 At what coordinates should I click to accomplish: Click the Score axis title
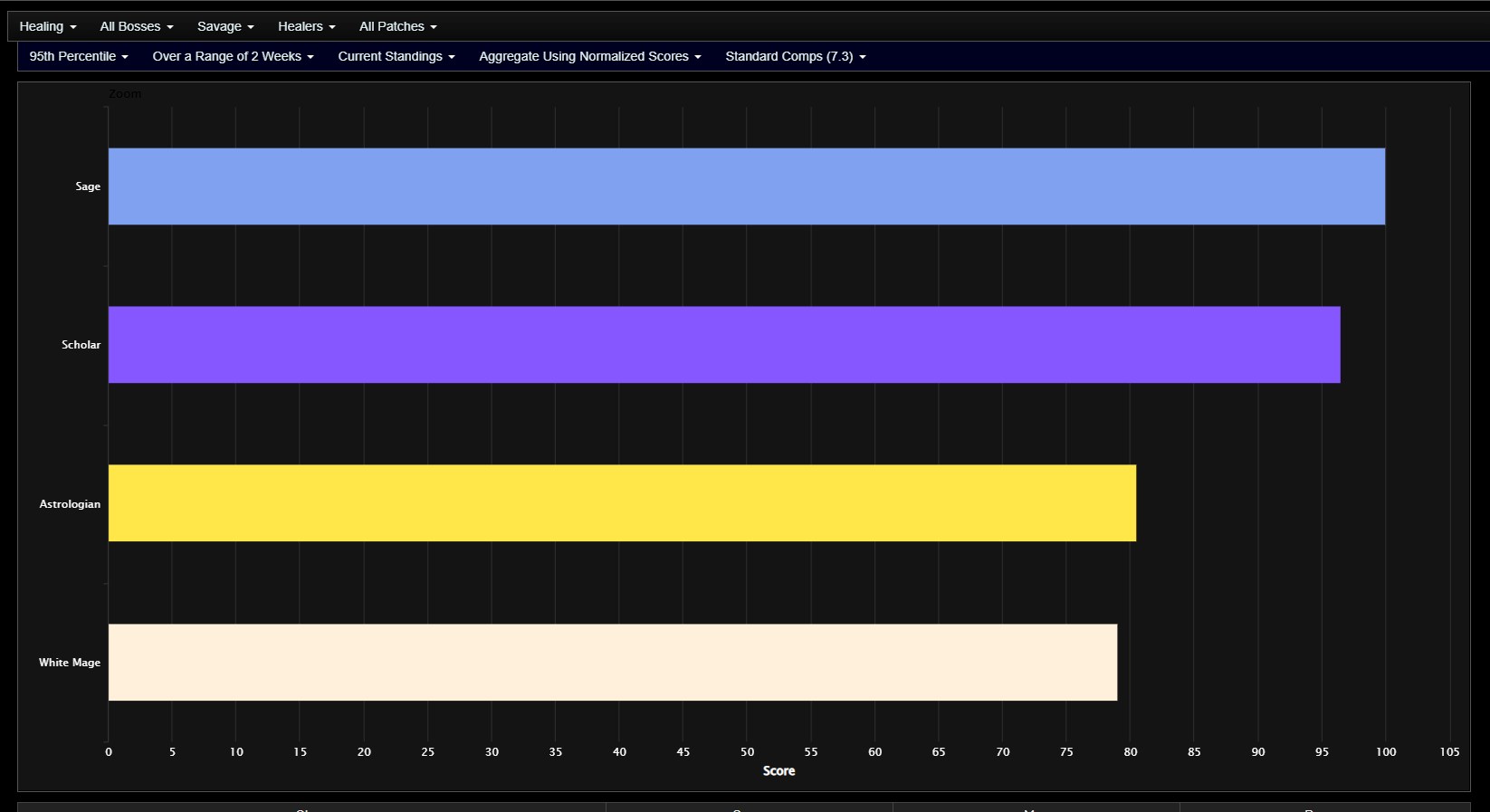tap(778, 771)
